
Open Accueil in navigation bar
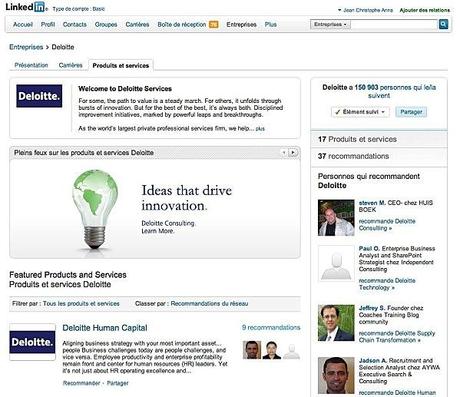(x=23, y=25)
